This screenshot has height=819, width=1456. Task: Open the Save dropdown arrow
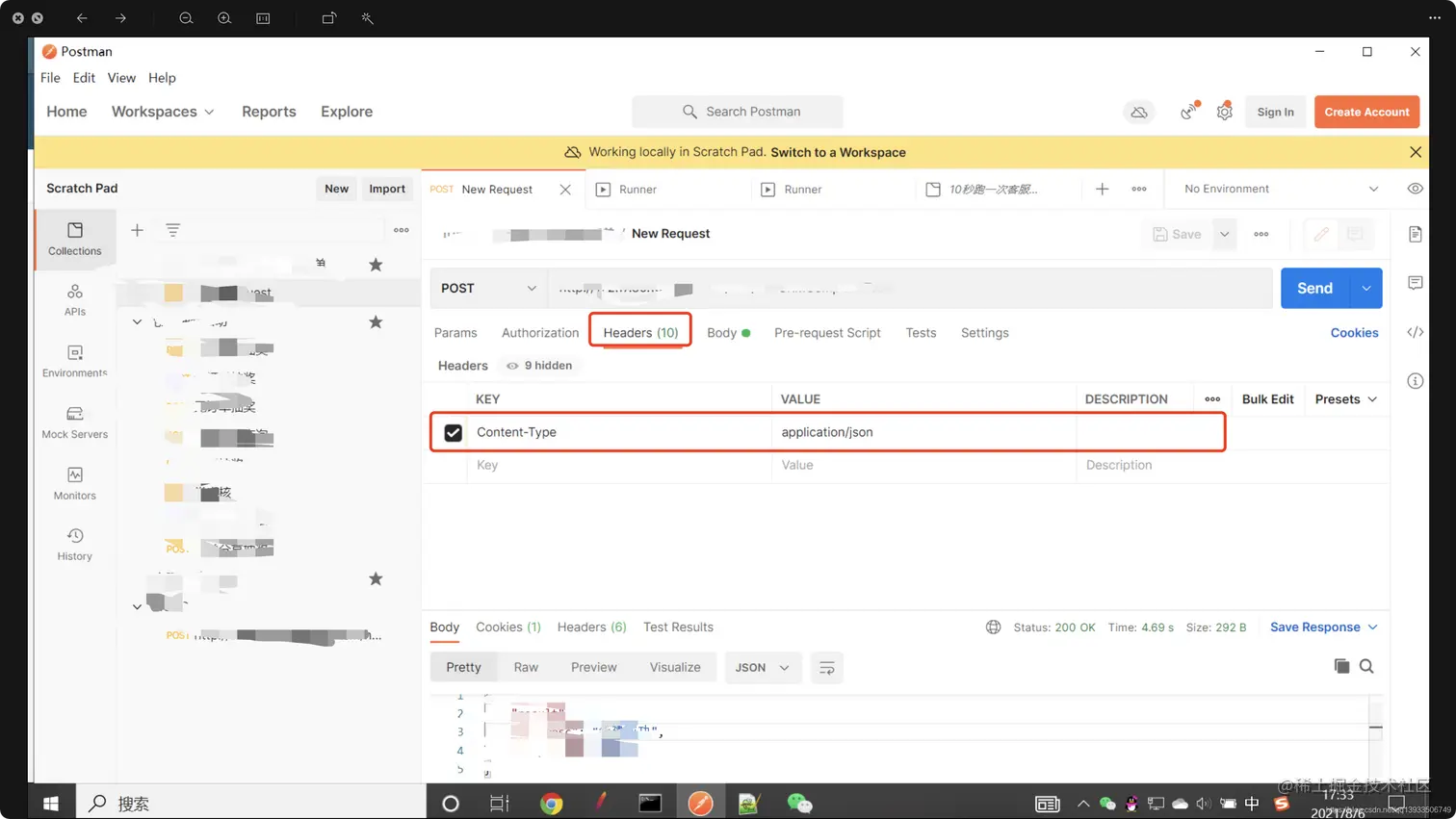(1224, 234)
